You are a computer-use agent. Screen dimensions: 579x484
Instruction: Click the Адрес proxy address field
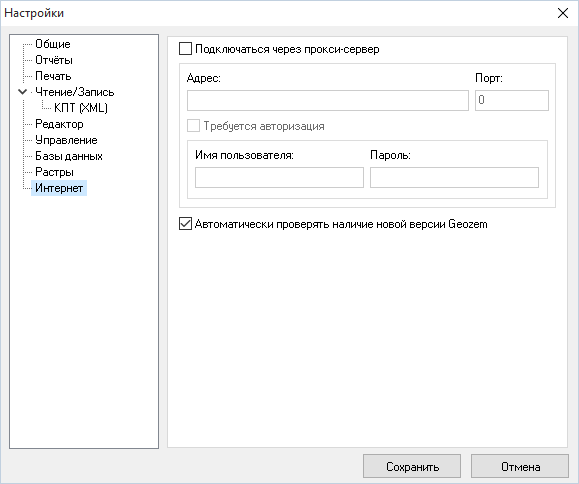328,100
